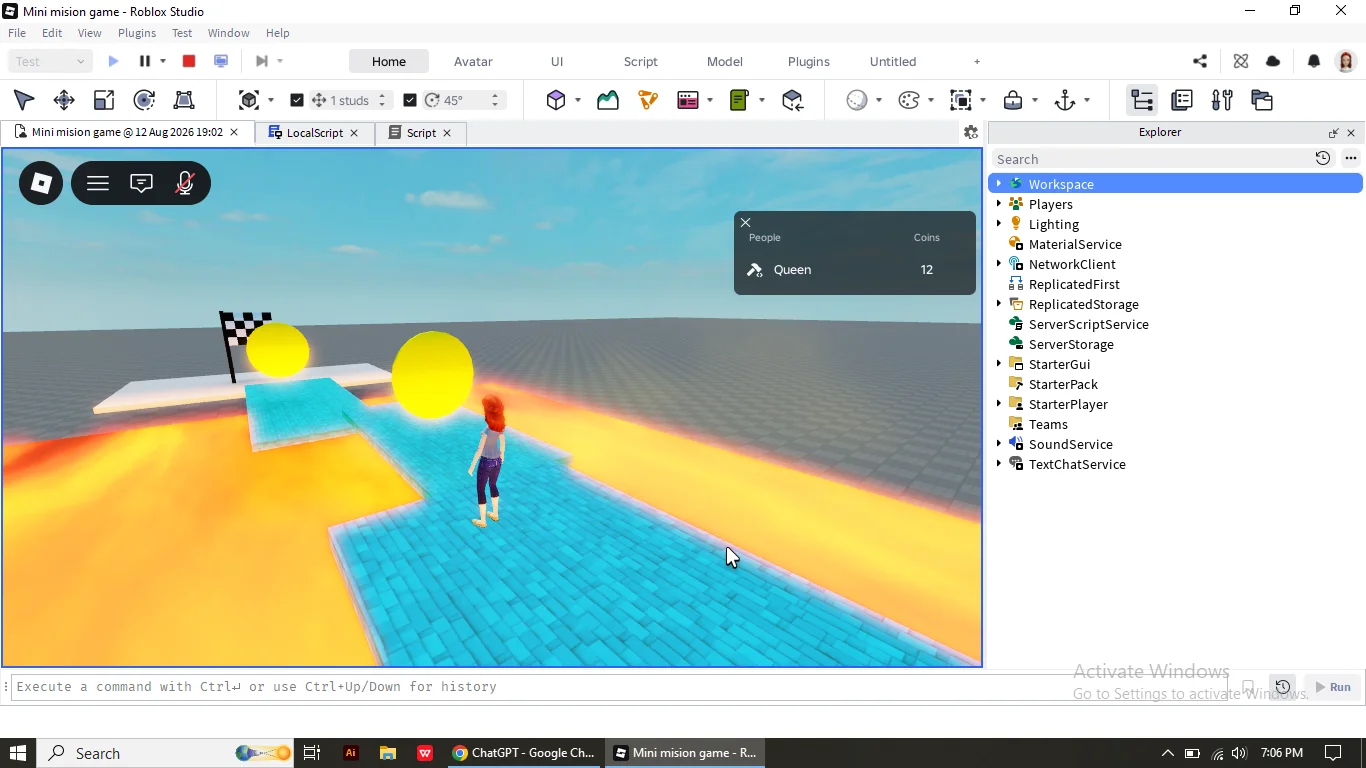
Task: Click the greyed-out Run command button
Action: (x=1334, y=687)
